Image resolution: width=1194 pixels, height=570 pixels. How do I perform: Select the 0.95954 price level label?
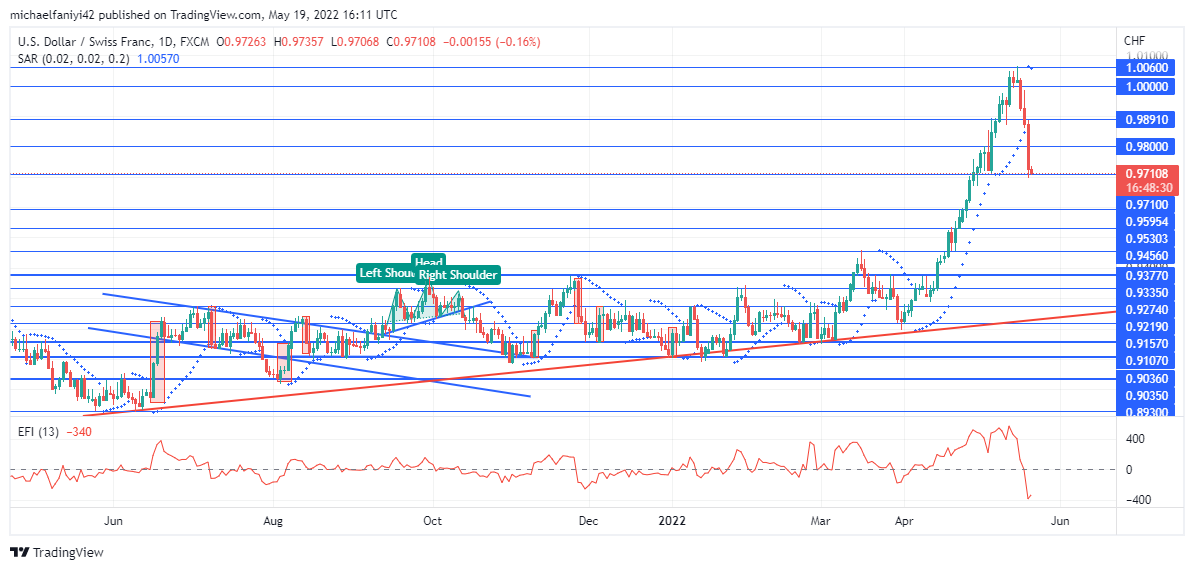[x=1146, y=221]
